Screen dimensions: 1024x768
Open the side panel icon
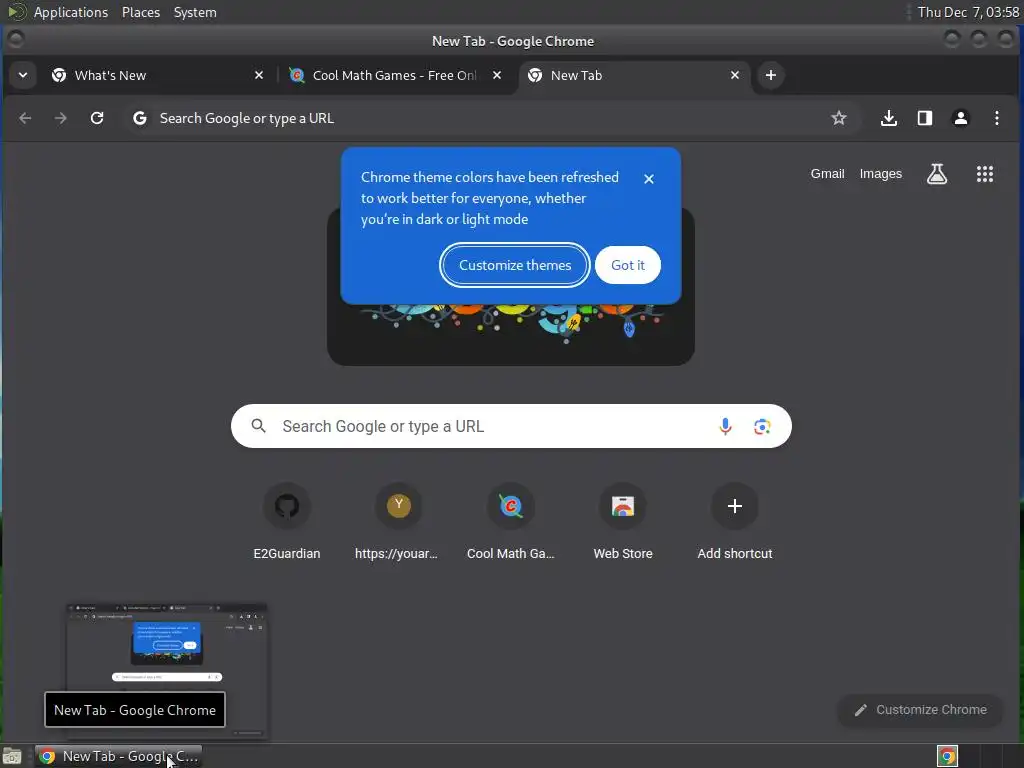(925, 118)
